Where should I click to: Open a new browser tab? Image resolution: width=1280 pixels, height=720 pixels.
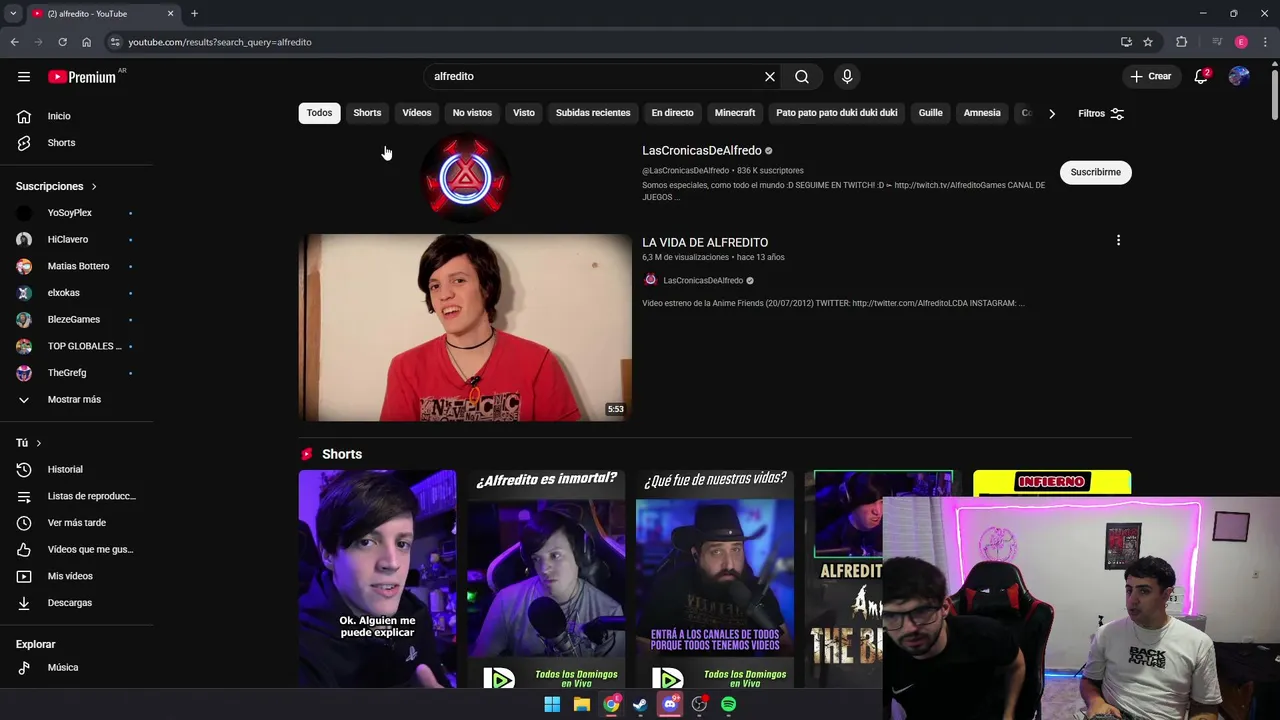pyautogui.click(x=194, y=13)
